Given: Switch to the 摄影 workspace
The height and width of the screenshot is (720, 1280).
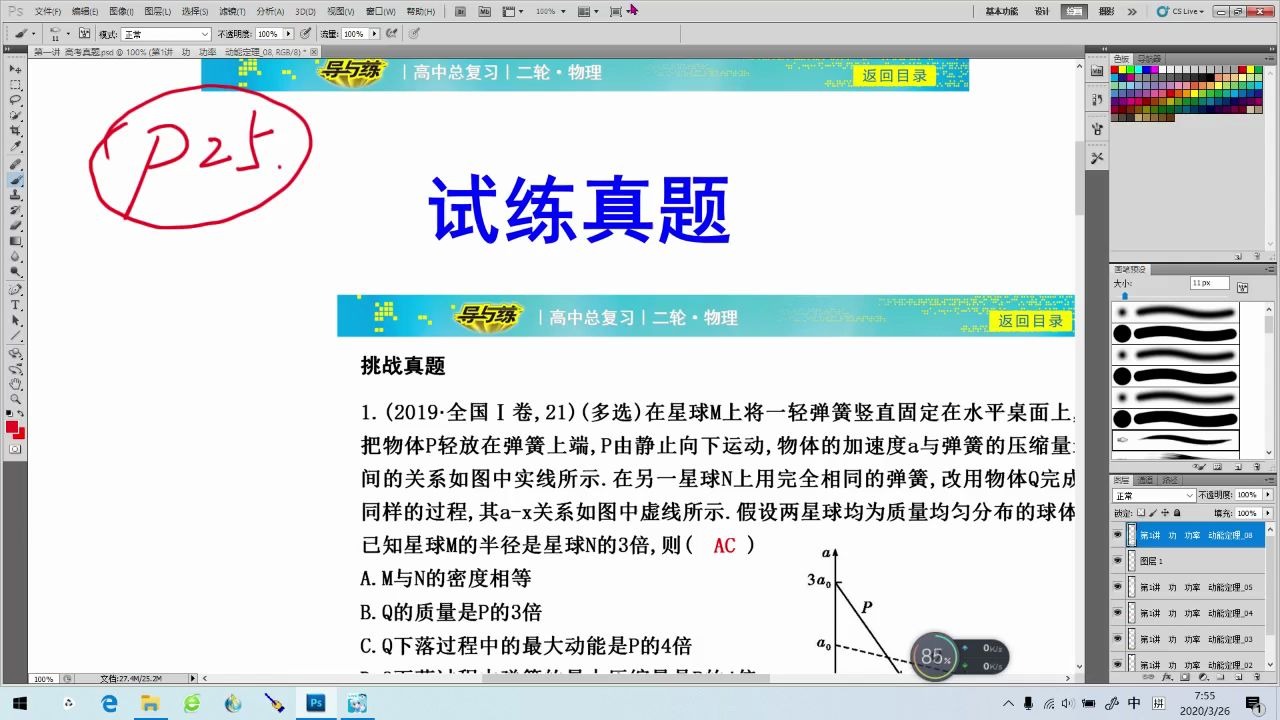Looking at the screenshot, I should click(x=1106, y=12).
